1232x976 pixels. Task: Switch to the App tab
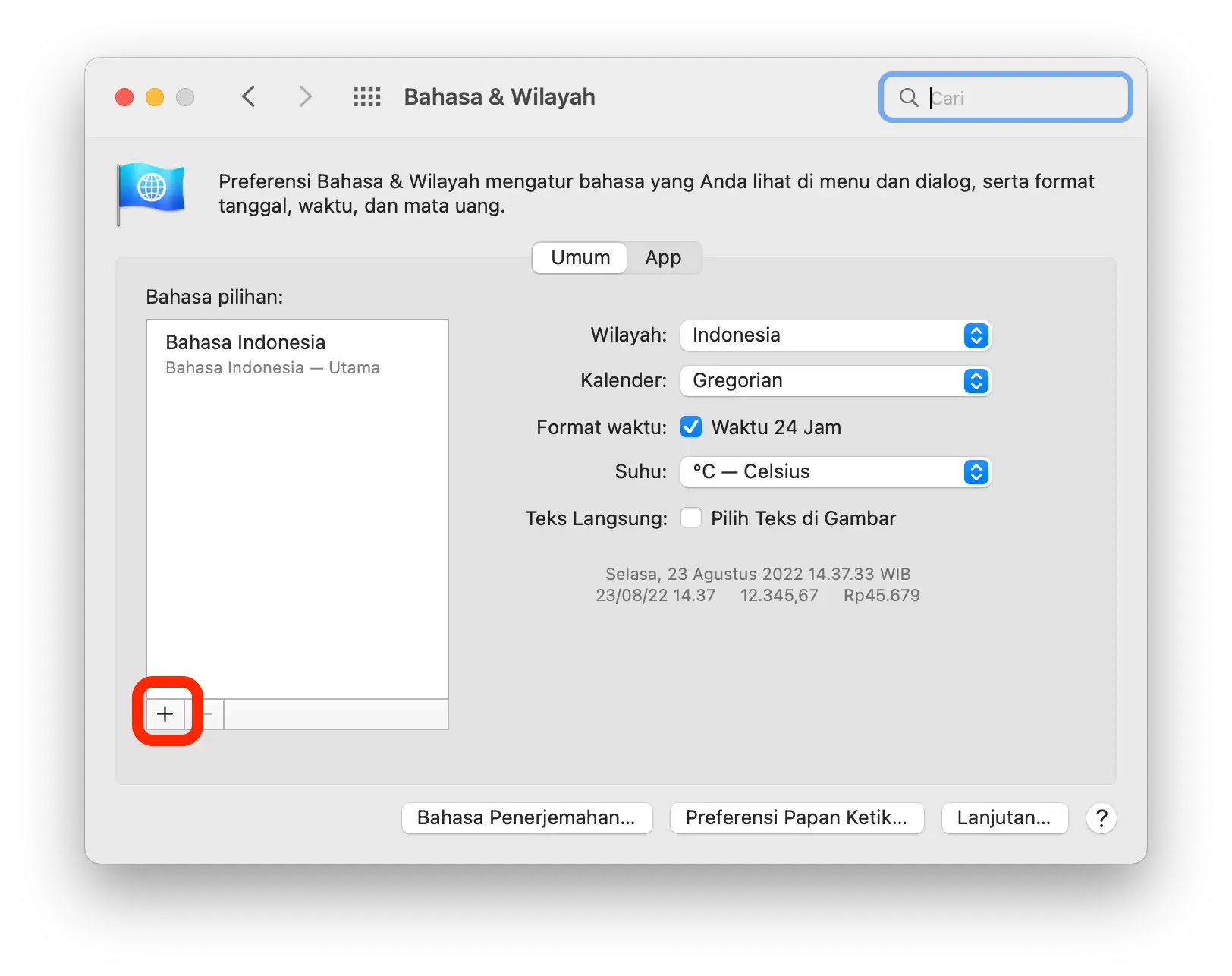click(x=662, y=257)
